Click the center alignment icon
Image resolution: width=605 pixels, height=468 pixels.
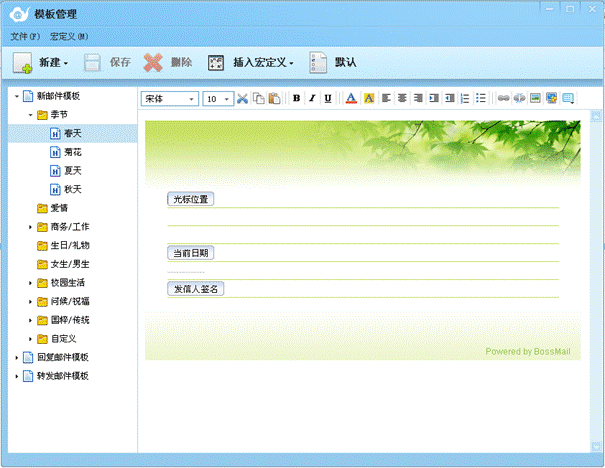click(402, 98)
